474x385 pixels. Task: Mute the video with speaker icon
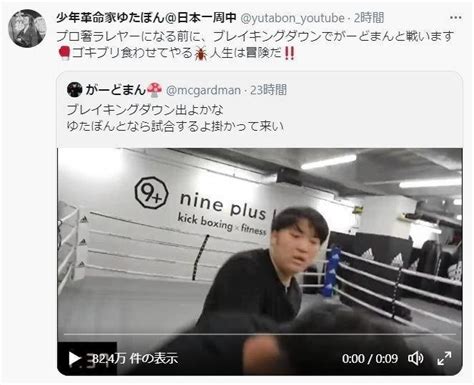[x=416, y=358]
